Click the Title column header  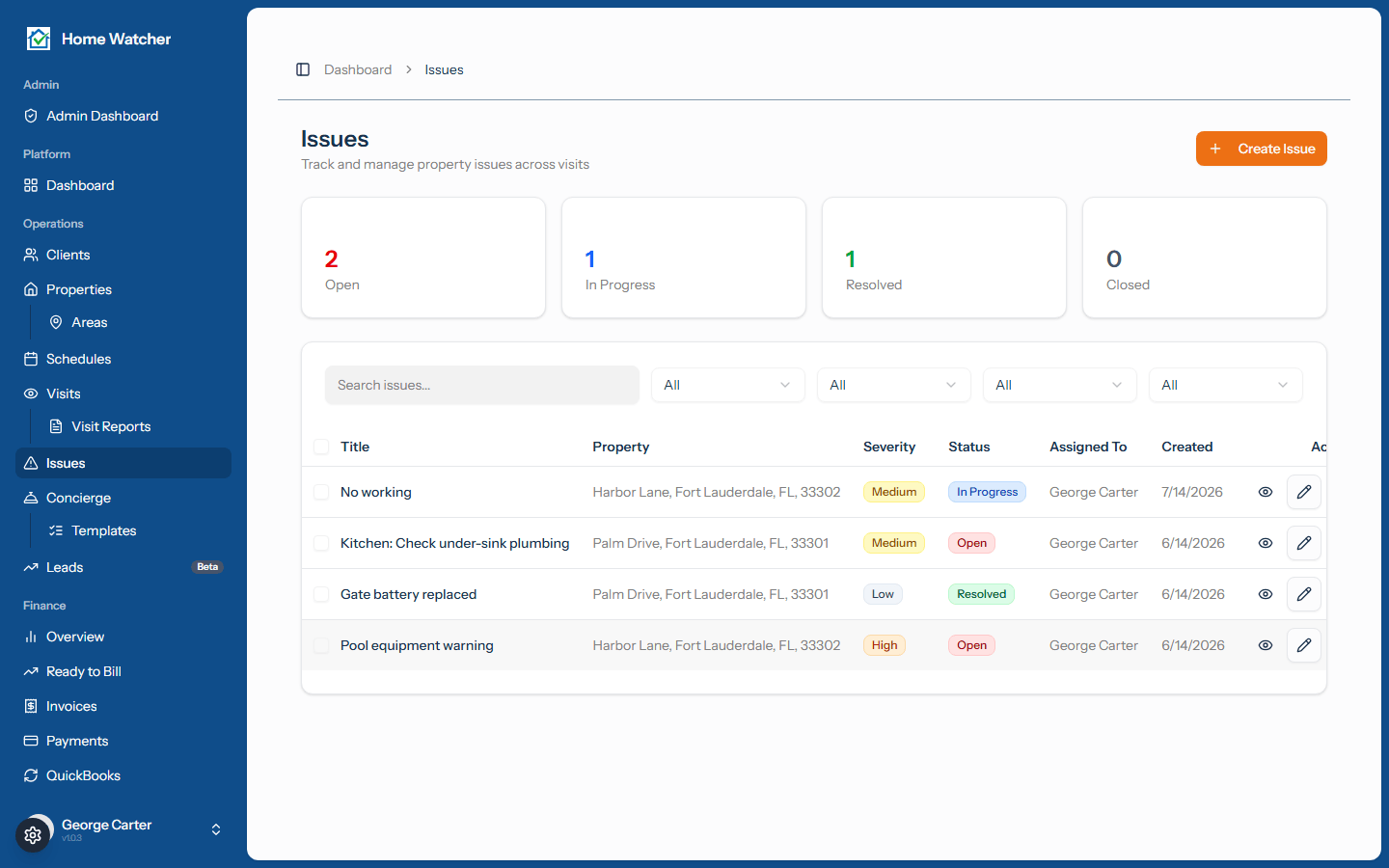(x=355, y=447)
